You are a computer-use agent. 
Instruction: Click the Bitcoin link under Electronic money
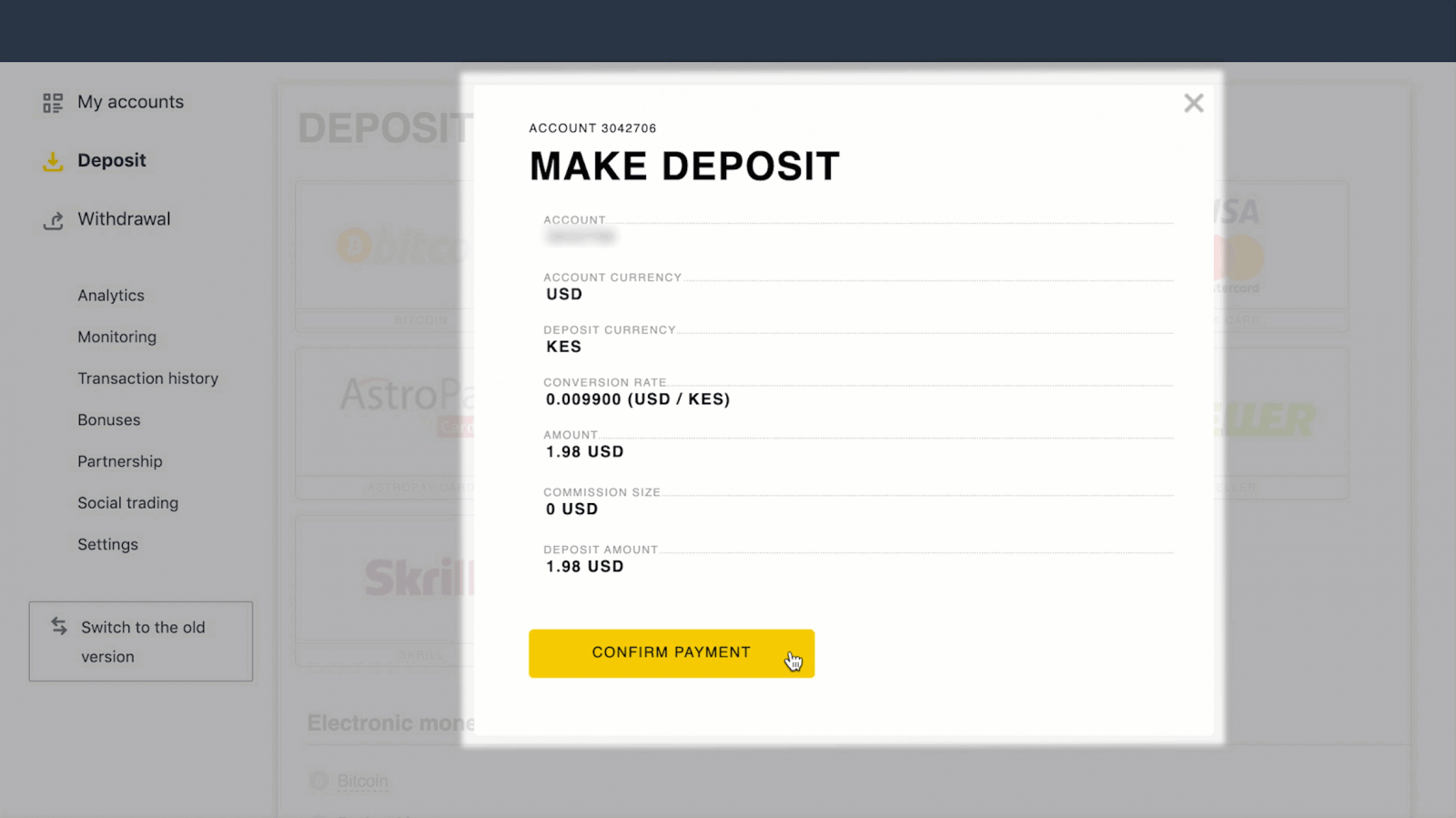[x=362, y=781]
